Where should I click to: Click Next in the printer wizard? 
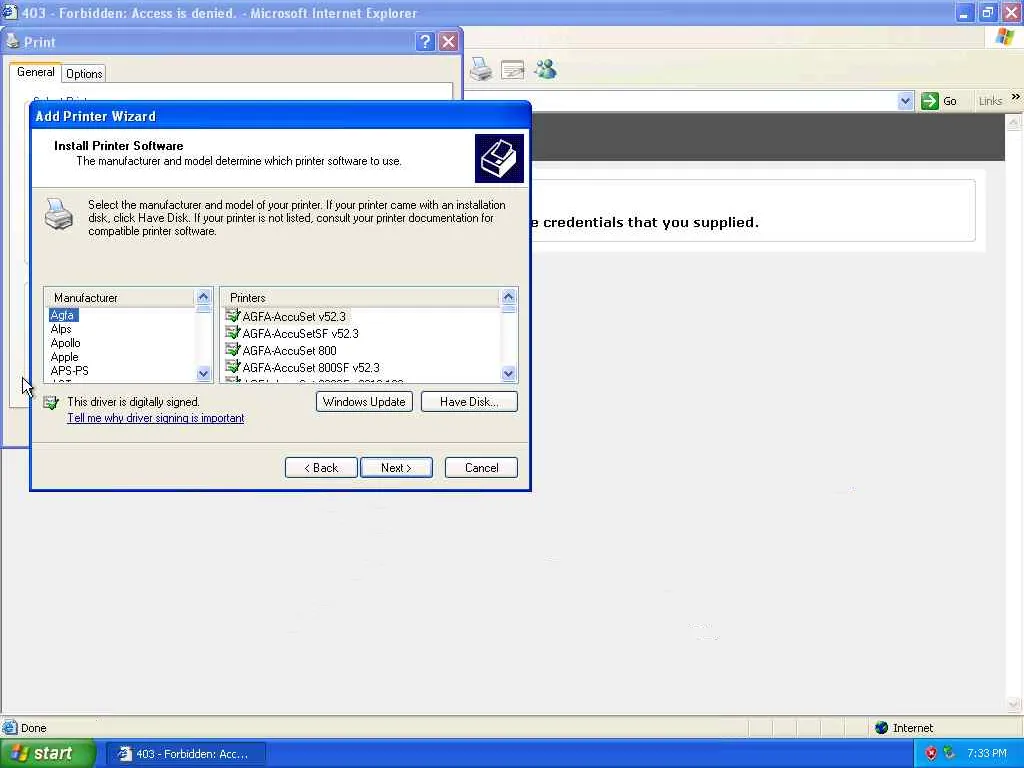396,468
